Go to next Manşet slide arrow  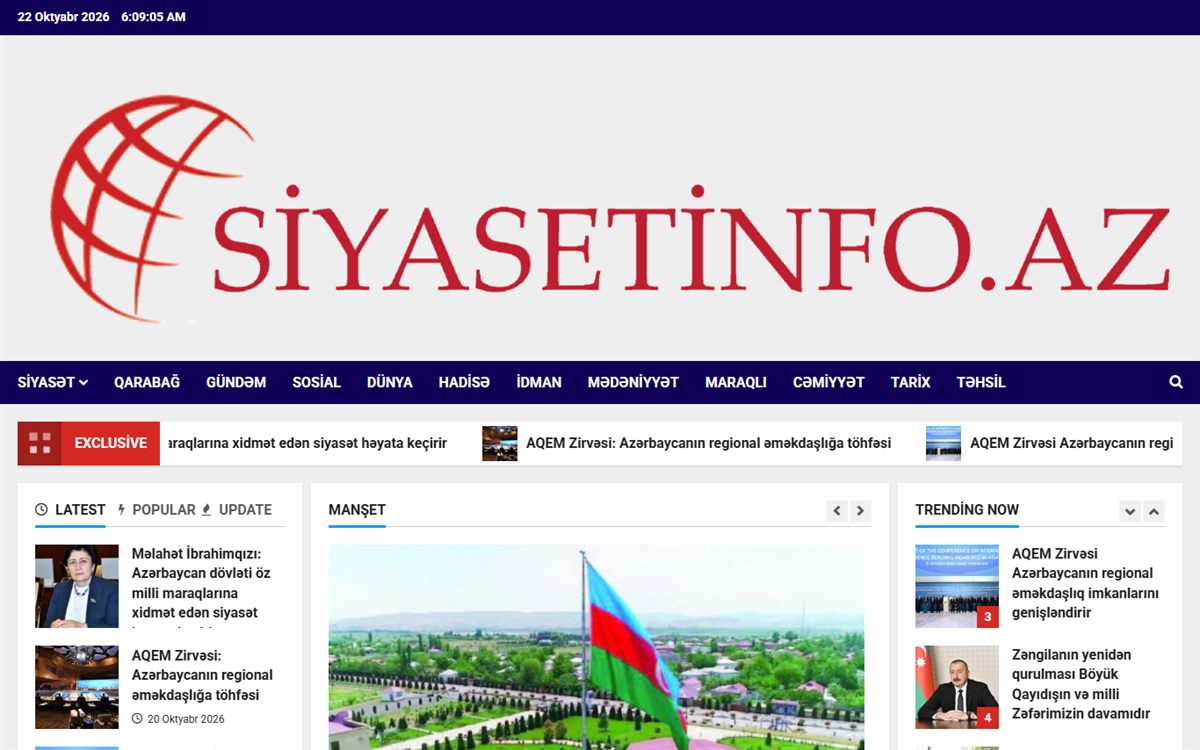tap(860, 511)
